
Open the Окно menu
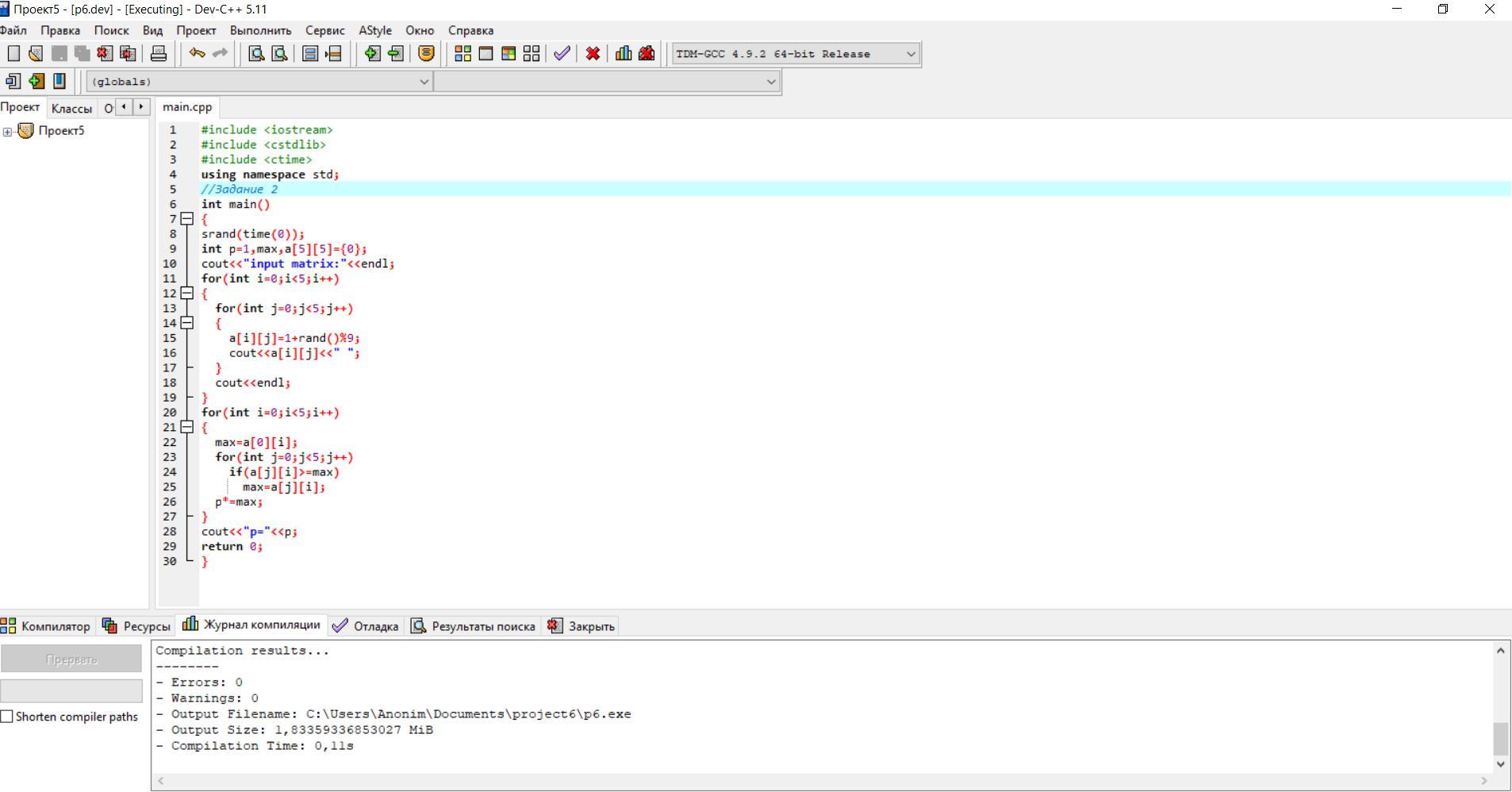(420, 30)
